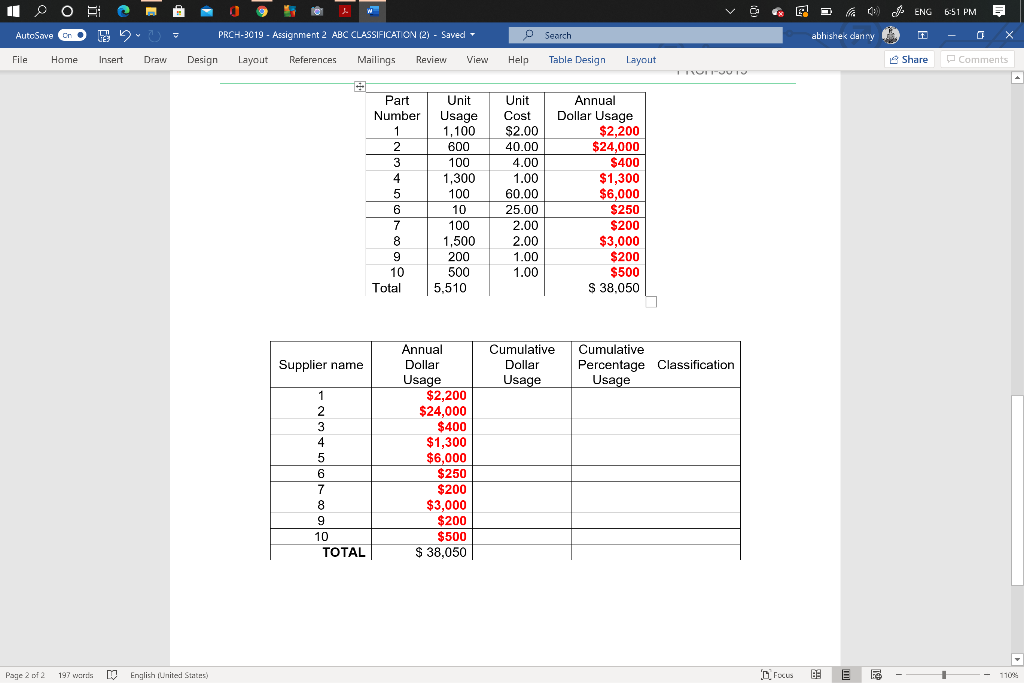
Task: Open File Explorer from taskbar
Action: 151,11
